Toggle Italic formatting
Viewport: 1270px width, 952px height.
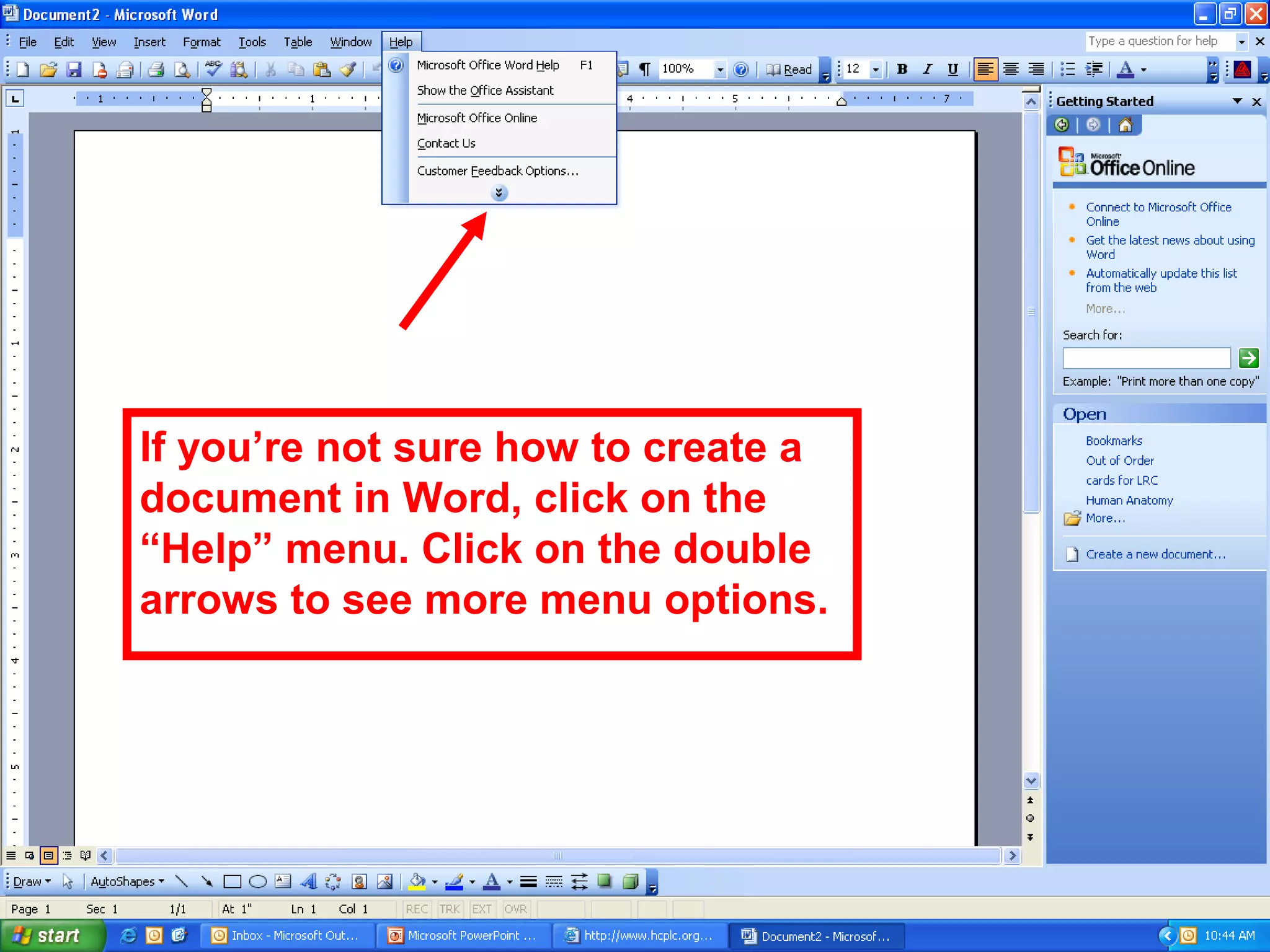928,69
